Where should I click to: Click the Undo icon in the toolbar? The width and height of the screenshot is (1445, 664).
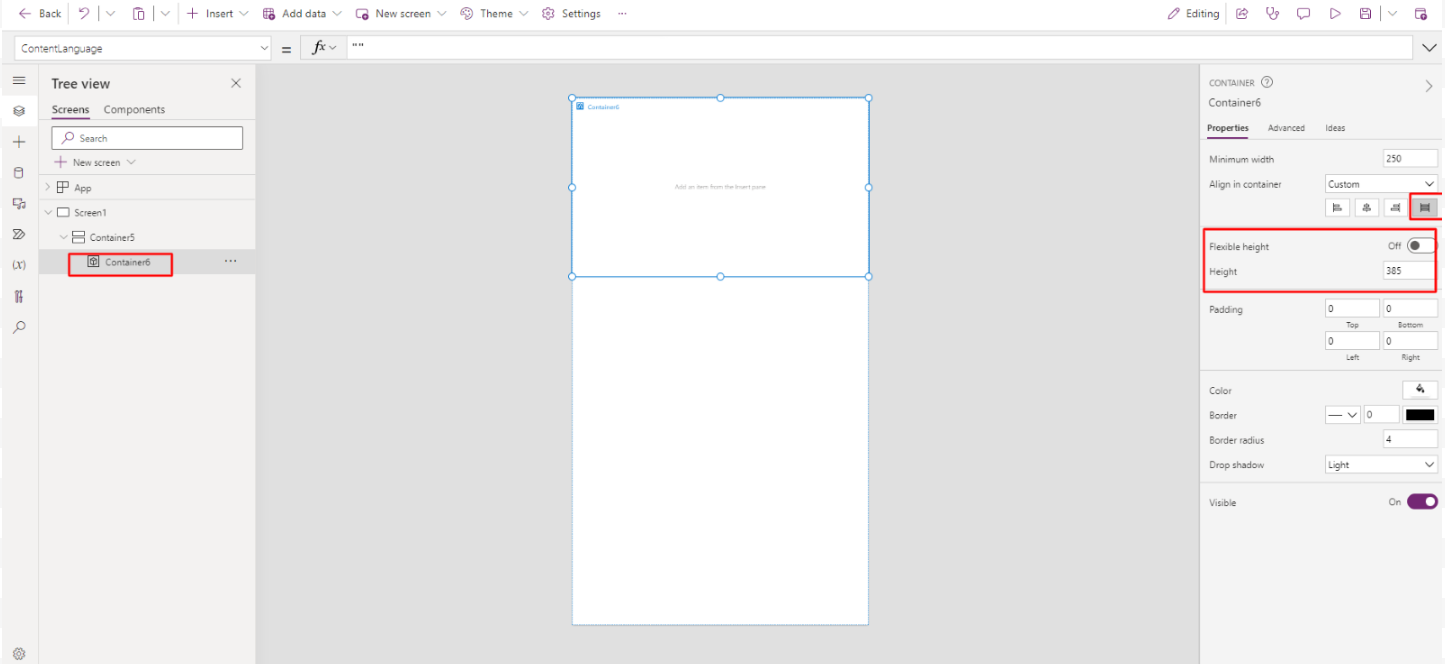click(x=84, y=14)
